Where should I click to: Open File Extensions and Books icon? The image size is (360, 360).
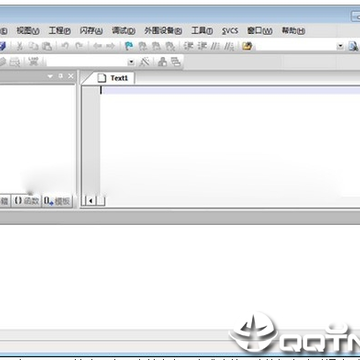(x=162, y=62)
